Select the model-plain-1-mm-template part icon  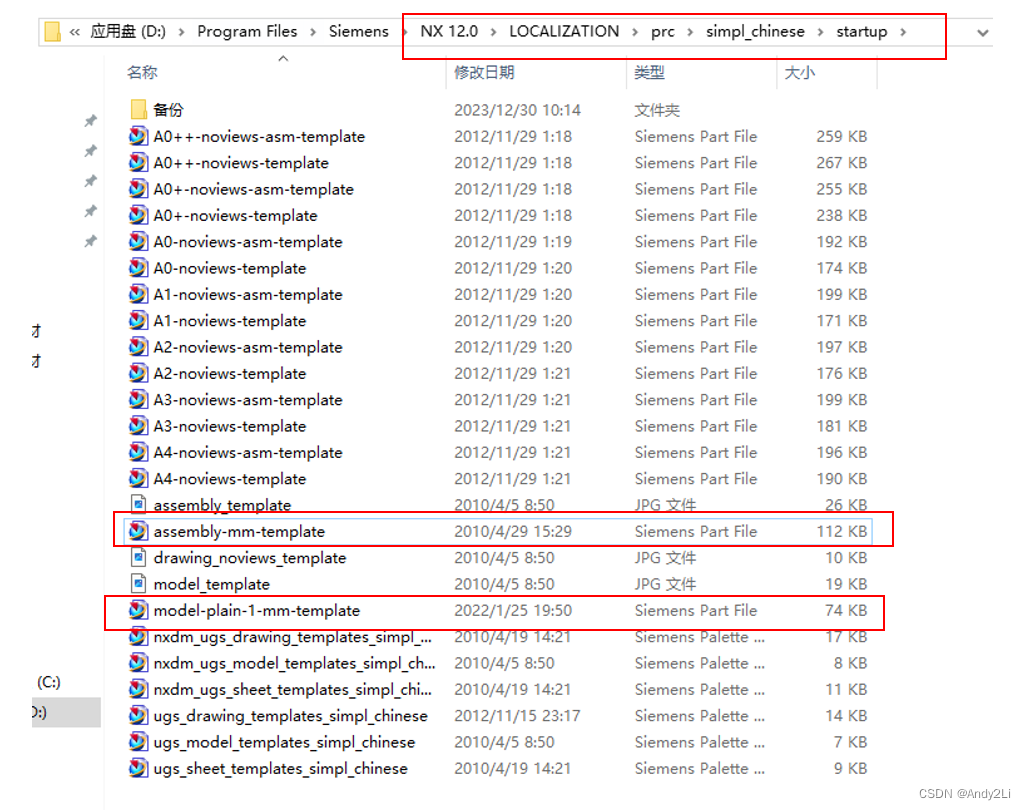138,610
